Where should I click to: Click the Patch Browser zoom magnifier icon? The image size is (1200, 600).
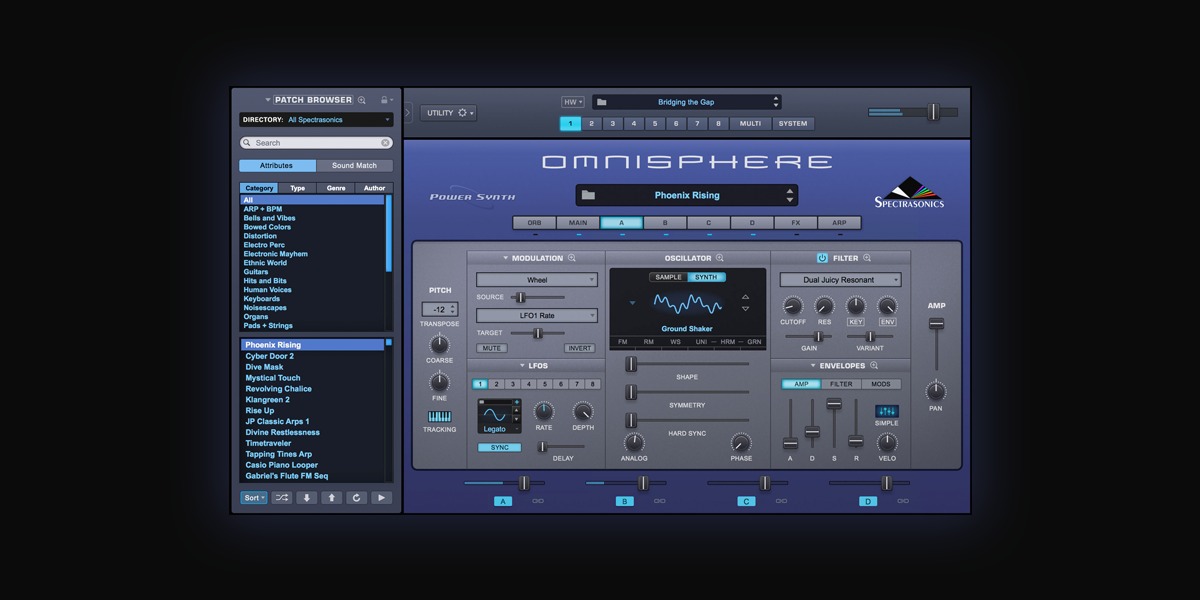pos(362,100)
